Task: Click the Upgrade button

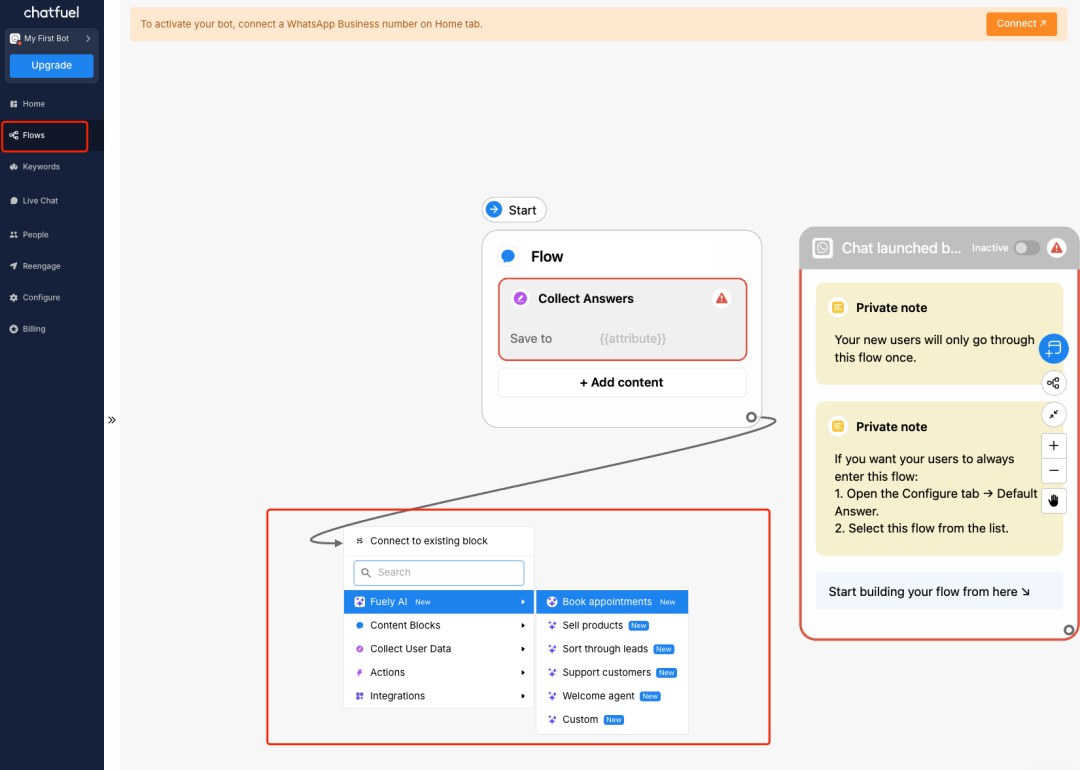Action: (x=52, y=65)
